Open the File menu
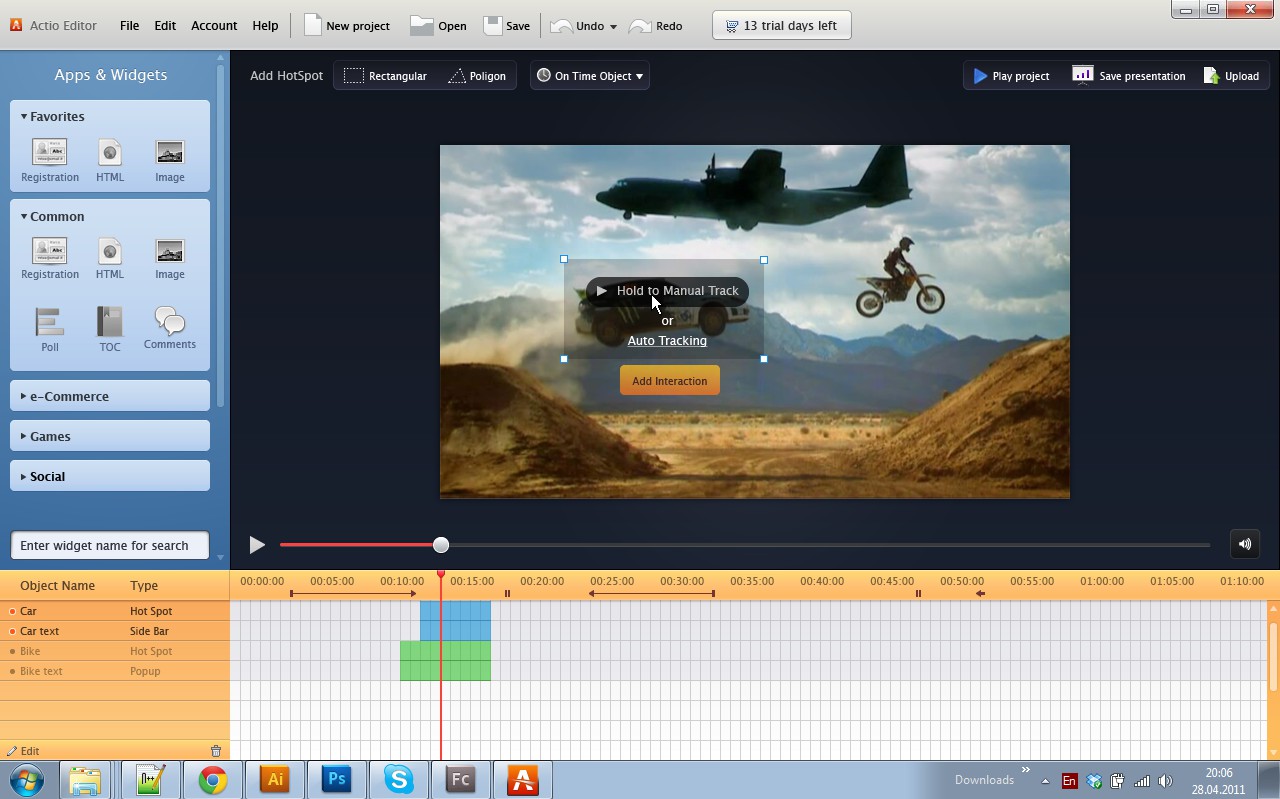Viewport: 1280px width, 799px height. 130,26
